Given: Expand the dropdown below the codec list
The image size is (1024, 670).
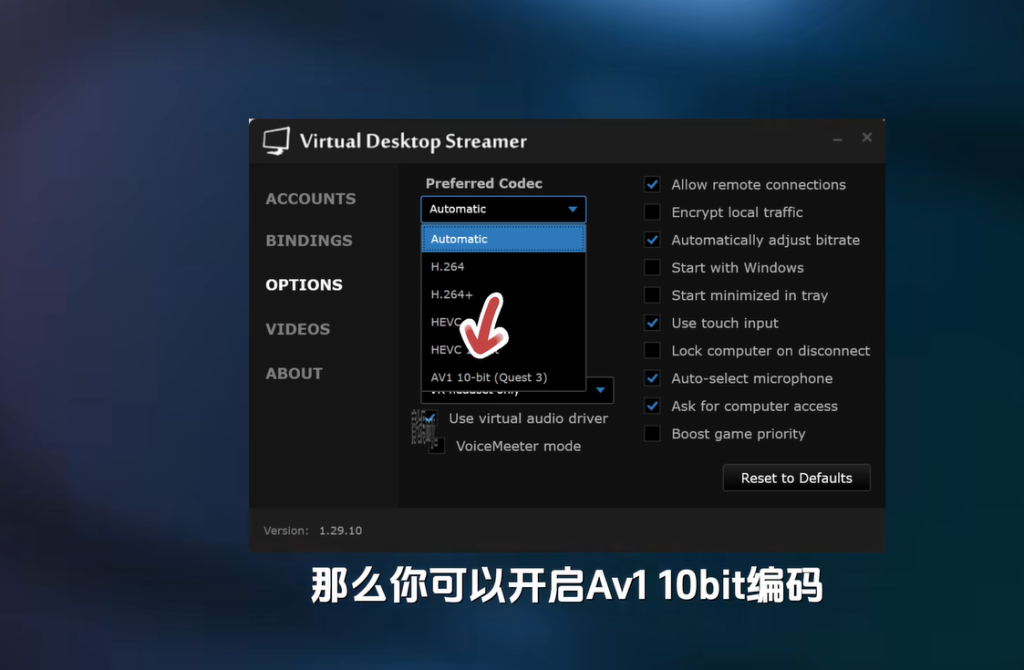Looking at the screenshot, I should tap(600, 391).
